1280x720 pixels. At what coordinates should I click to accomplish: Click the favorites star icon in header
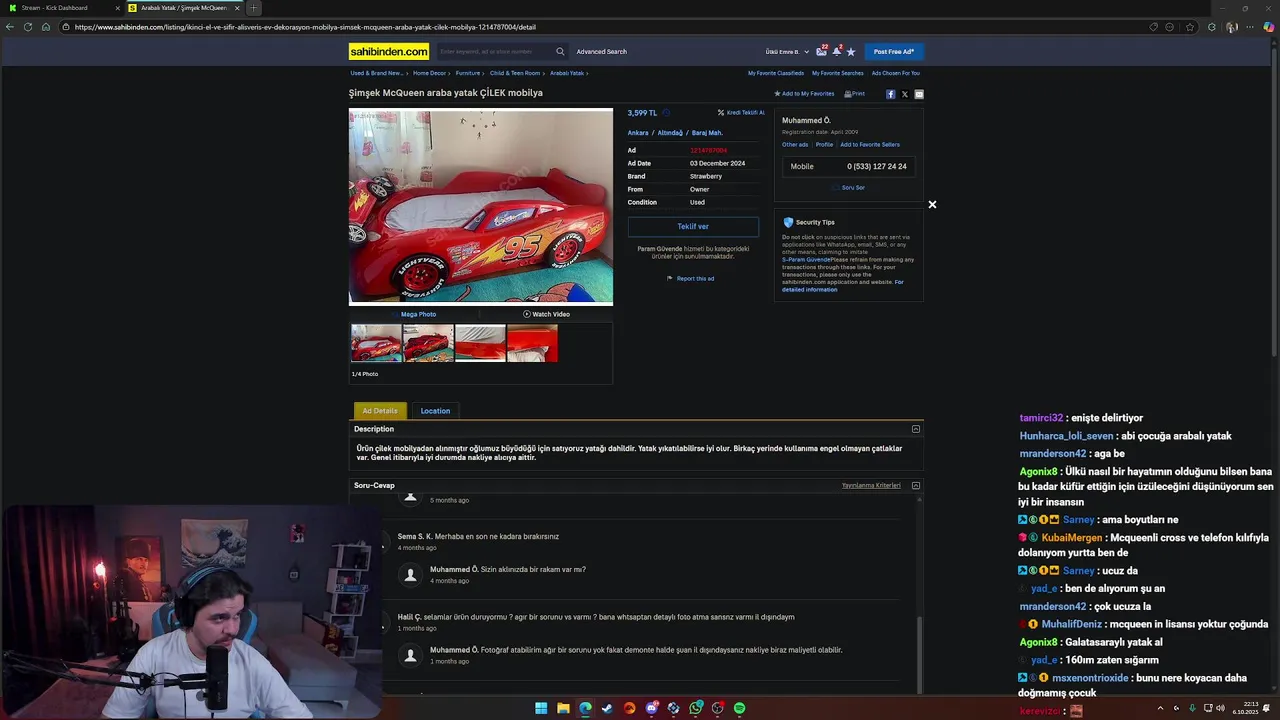pos(851,51)
